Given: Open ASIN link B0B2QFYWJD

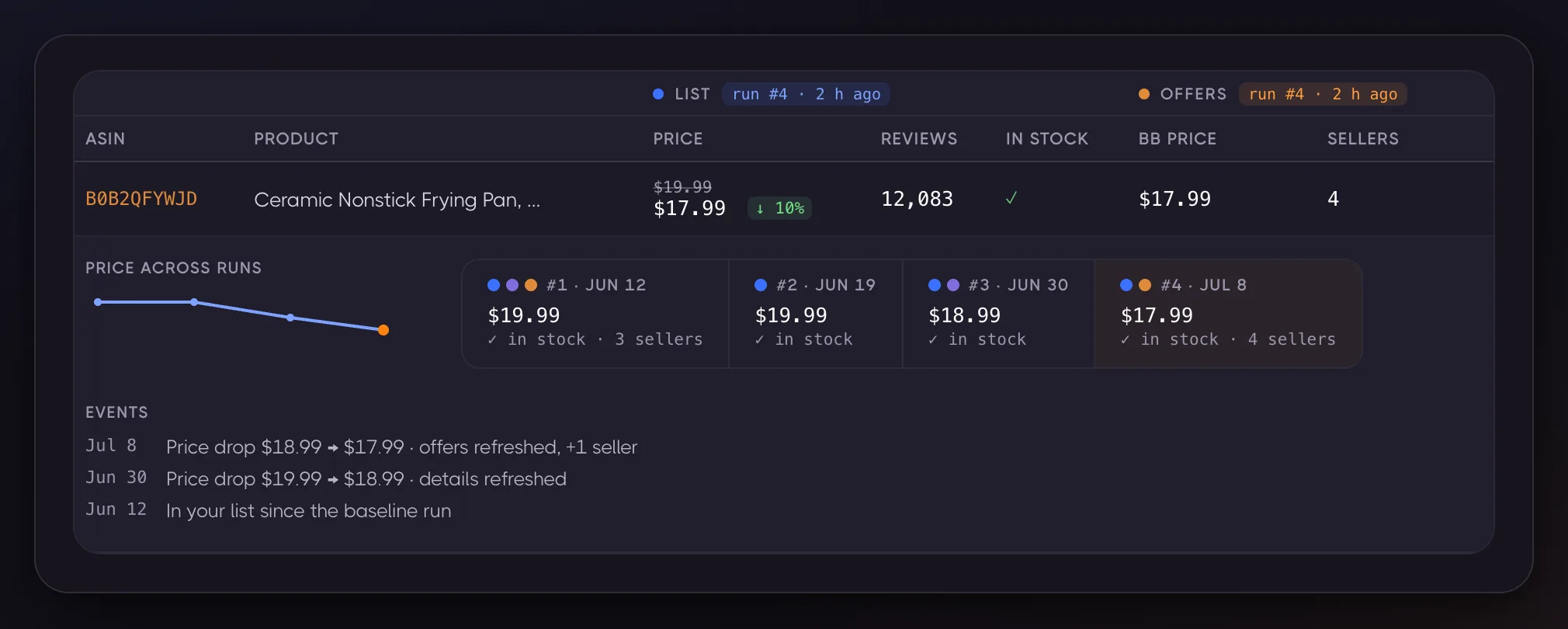Looking at the screenshot, I should pos(141,199).
